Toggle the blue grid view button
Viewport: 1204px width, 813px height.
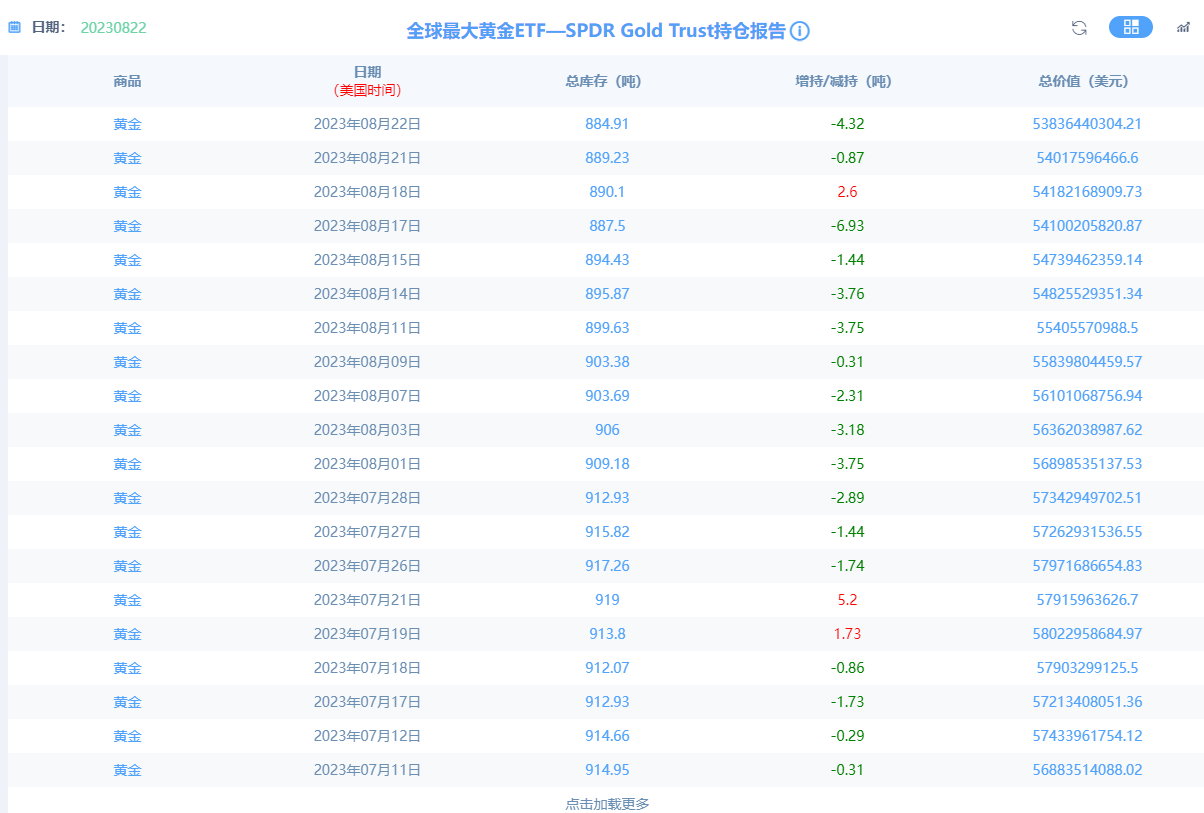[x=1130, y=27]
